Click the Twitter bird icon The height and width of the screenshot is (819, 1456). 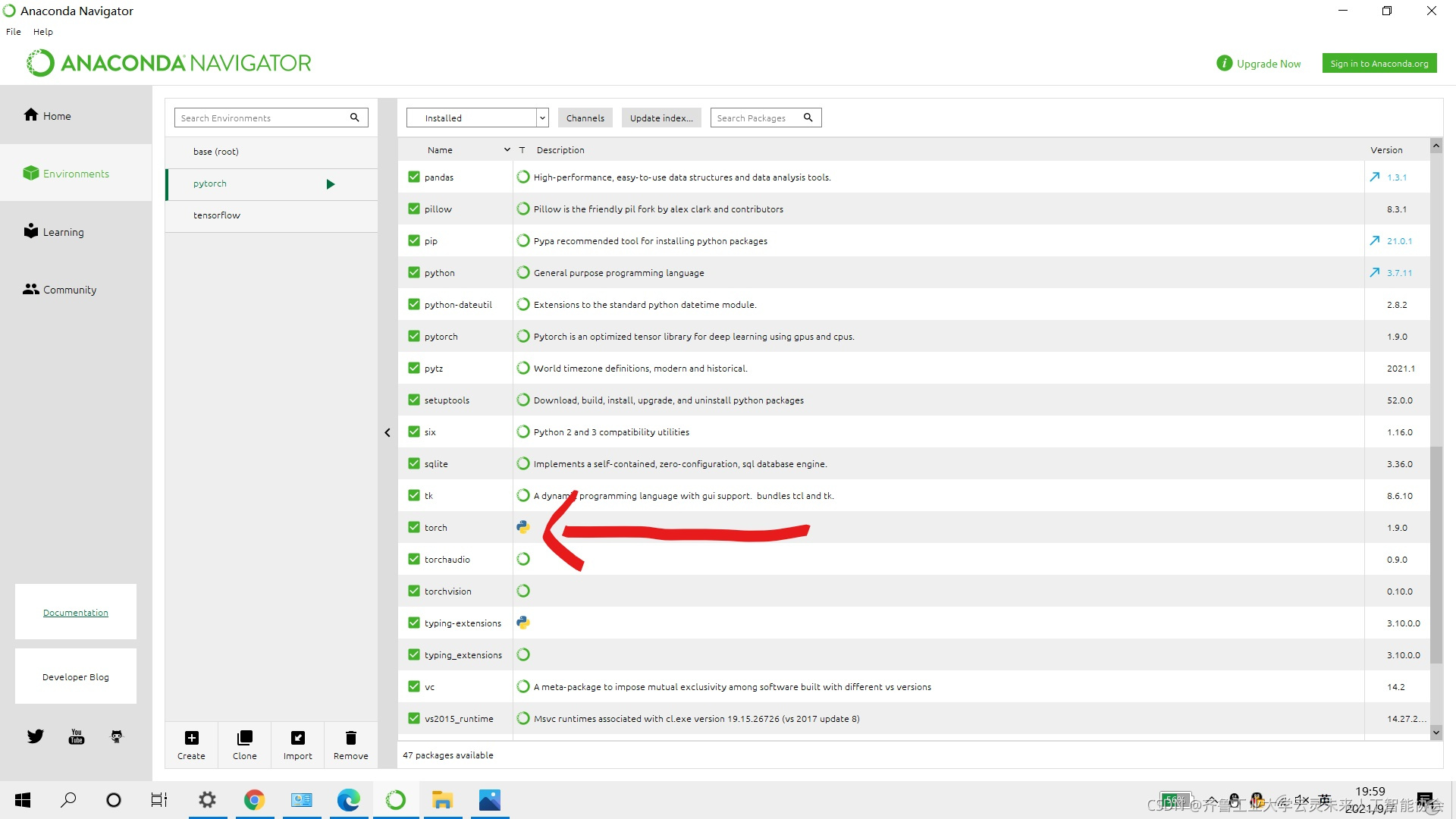[36, 736]
